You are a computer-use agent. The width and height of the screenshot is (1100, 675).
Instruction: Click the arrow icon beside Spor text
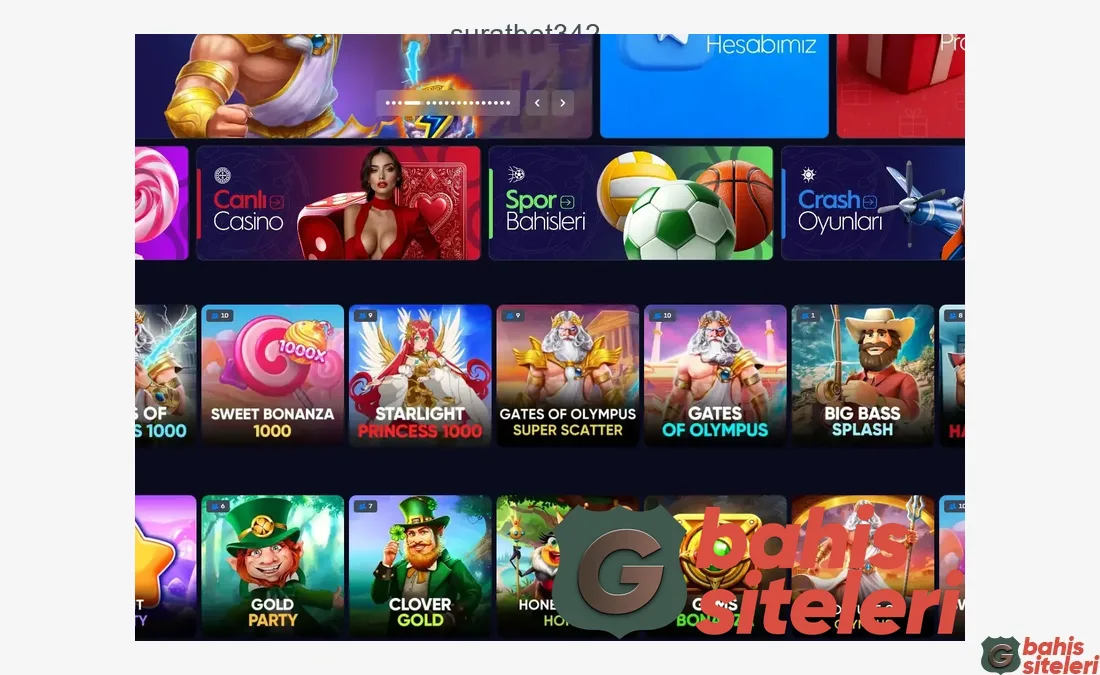pos(567,203)
